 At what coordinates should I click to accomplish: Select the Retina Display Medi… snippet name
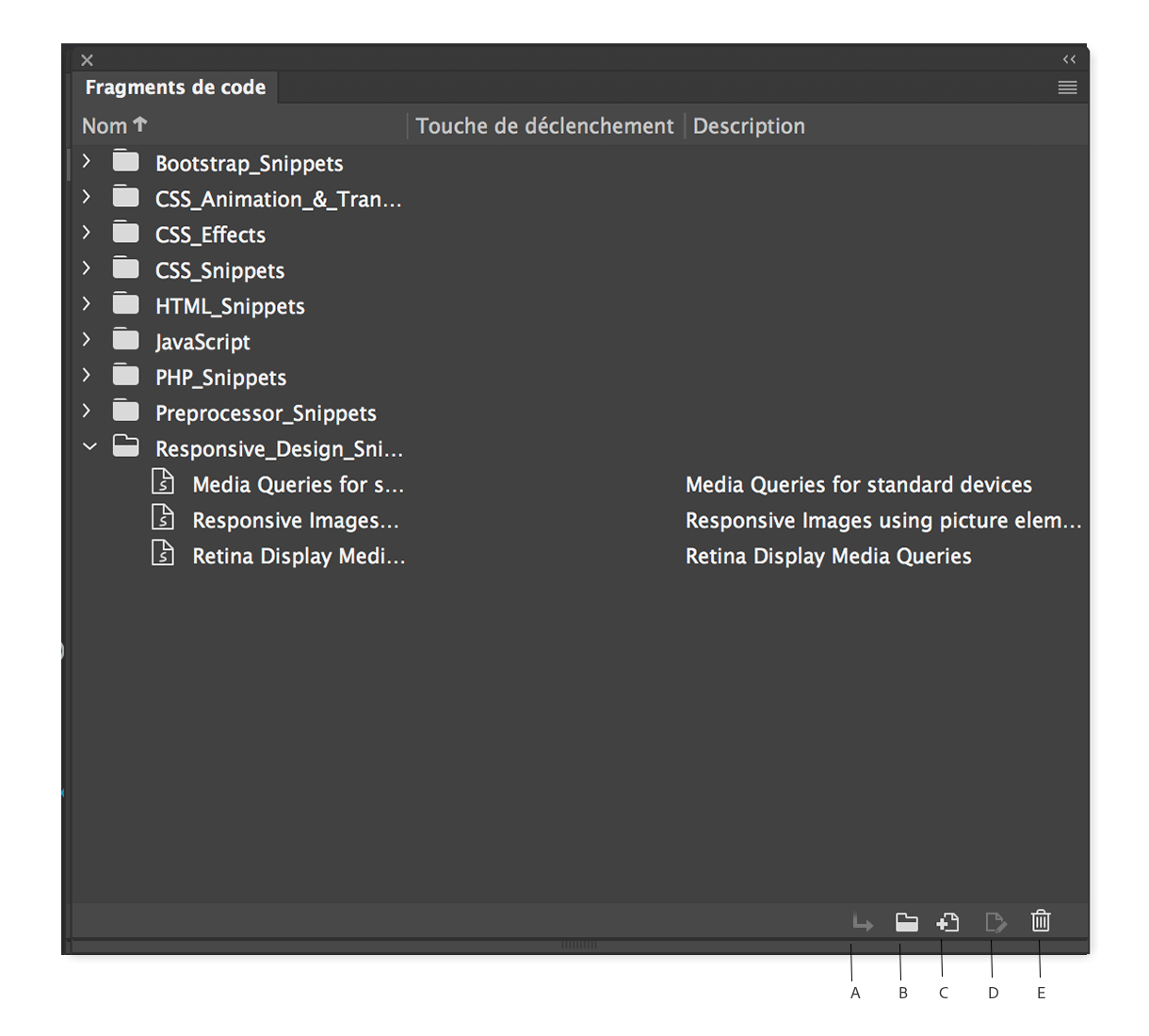coord(299,557)
